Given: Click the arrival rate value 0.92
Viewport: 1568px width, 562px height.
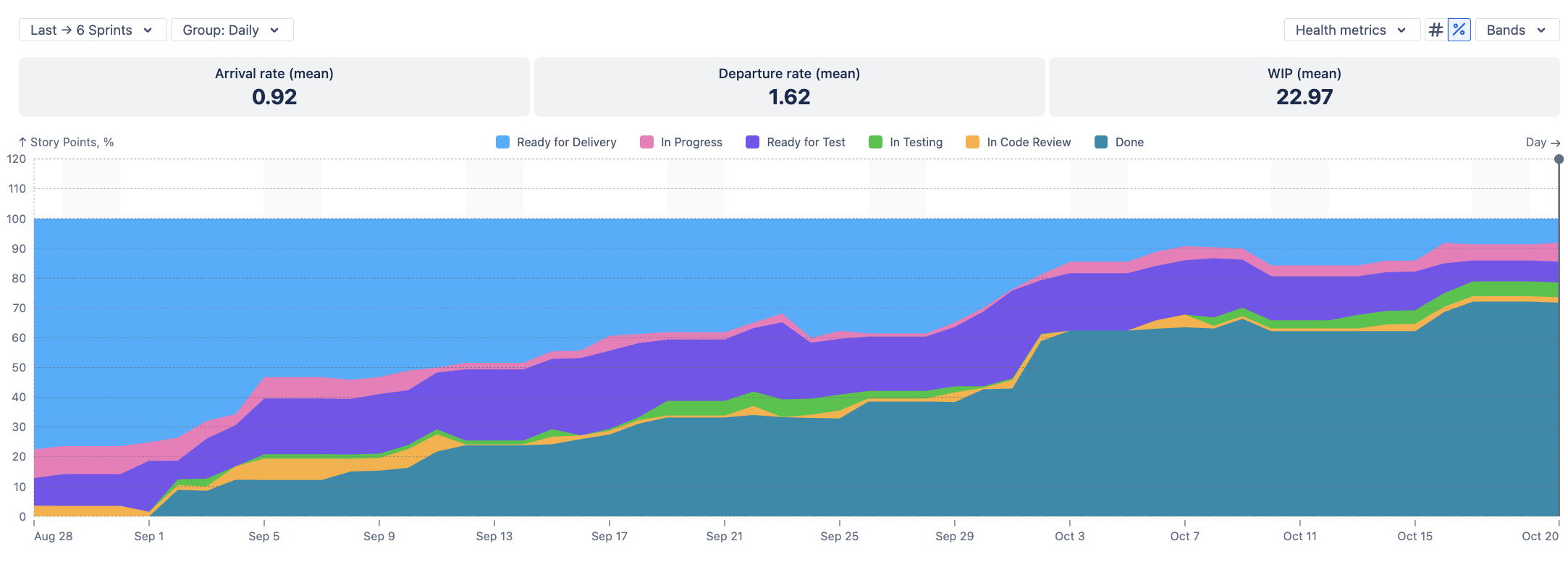Looking at the screenshot, I should click(274, 97).
